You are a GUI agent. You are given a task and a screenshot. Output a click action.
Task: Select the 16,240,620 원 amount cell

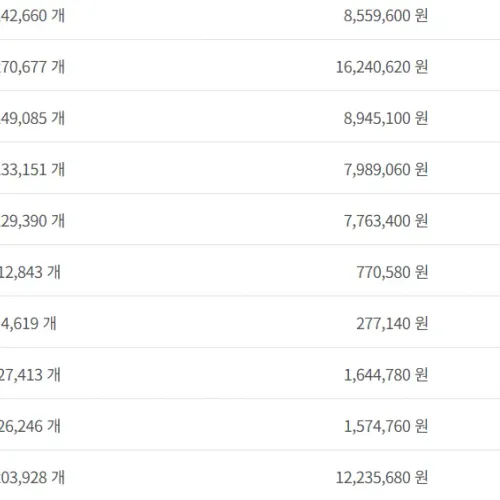382,67
